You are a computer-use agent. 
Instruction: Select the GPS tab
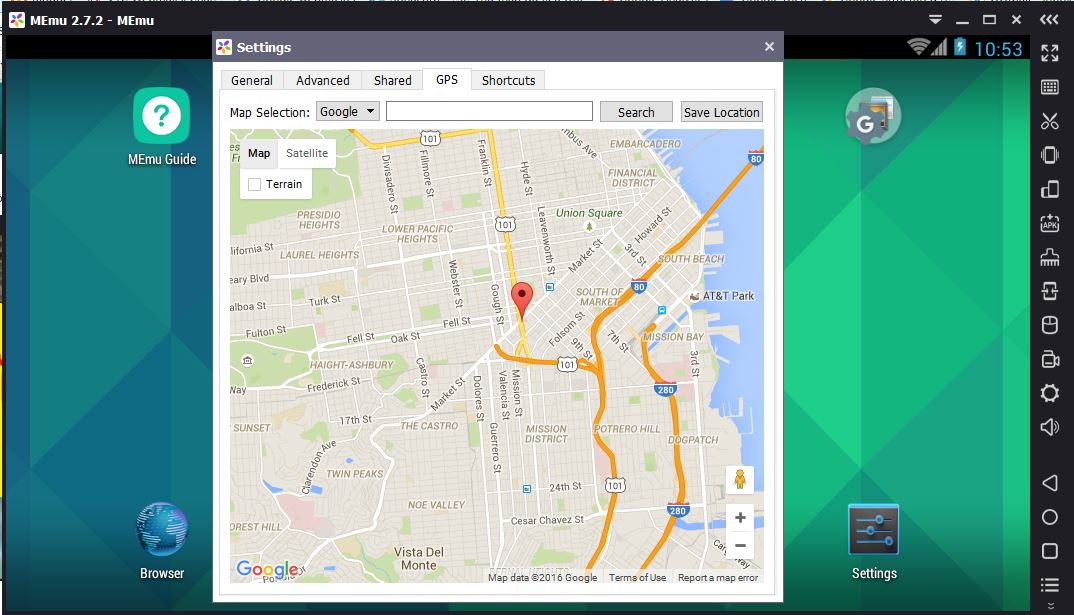pyautogui.click(x=447, y=79)
